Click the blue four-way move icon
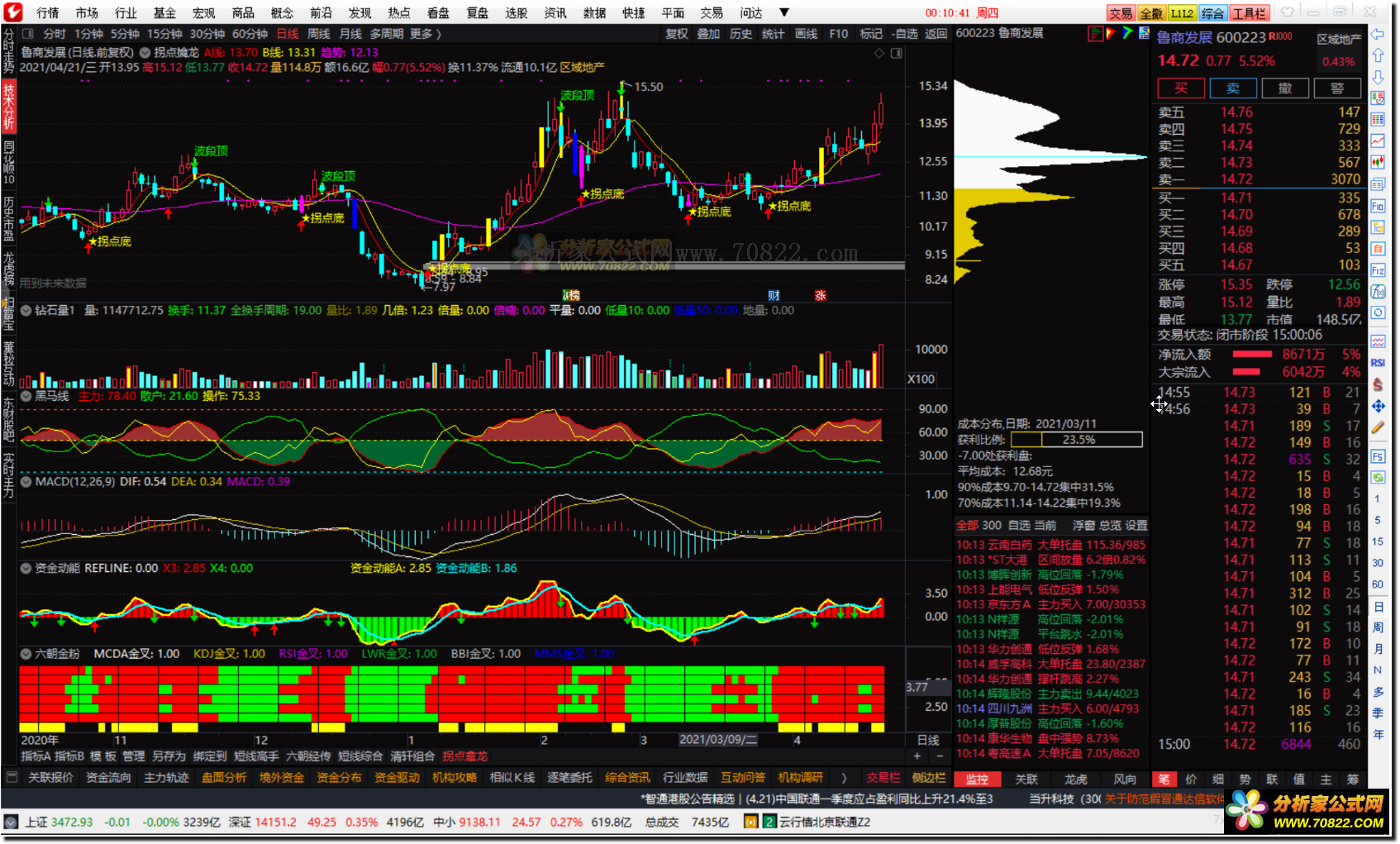Viewport: 1400px width, 844px height. (1378, 406)
